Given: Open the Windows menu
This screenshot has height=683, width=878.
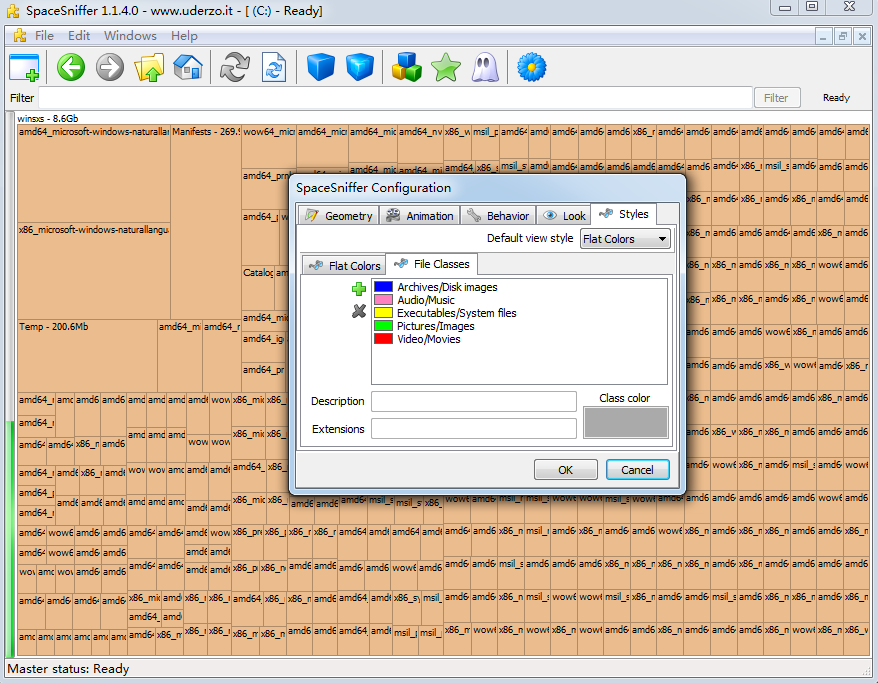Looking at the screenshot, I should point(130,36).
